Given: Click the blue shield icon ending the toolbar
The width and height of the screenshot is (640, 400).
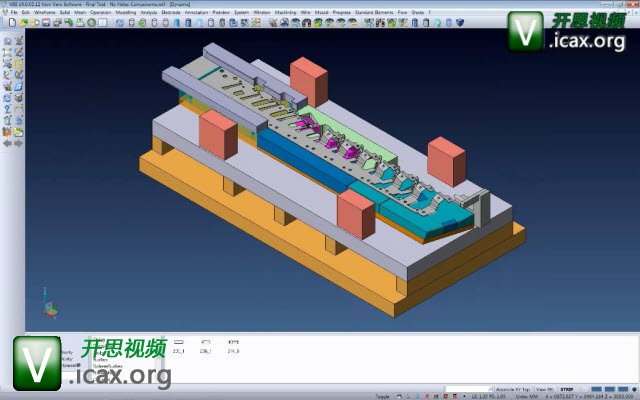Looking at the screenshot, I should tap(460, 22).
